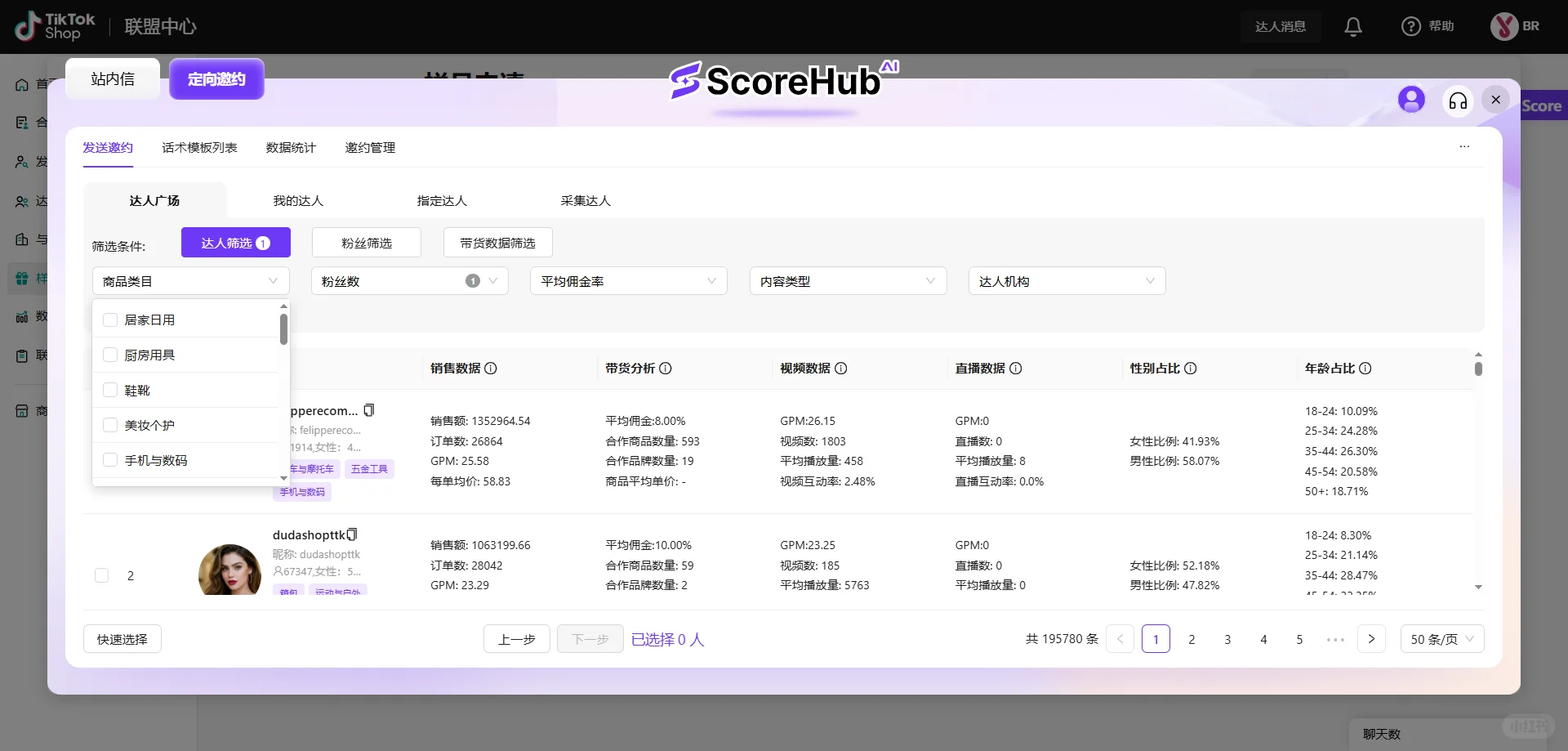Select the 达人广场 tab
The width and height of the screenshot is (1568, 751).
(154, 201)
